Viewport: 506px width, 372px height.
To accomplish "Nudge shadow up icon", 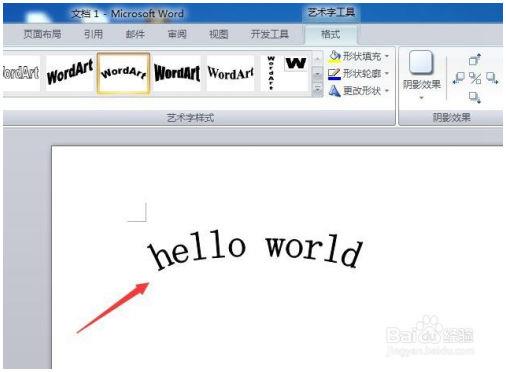I will pyautogui.click(x=475, y=59).
